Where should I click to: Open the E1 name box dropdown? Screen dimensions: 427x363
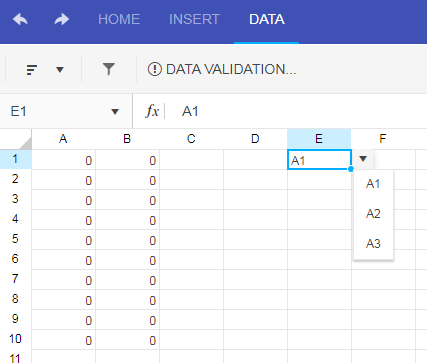pyautogui.click(x=115, y=111)
